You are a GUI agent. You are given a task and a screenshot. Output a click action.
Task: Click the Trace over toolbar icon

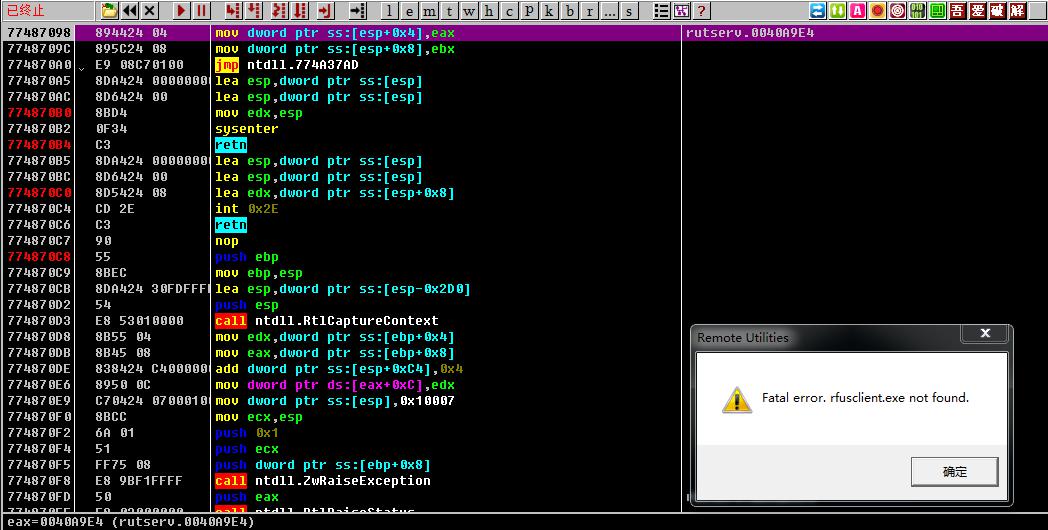point(300,11)
